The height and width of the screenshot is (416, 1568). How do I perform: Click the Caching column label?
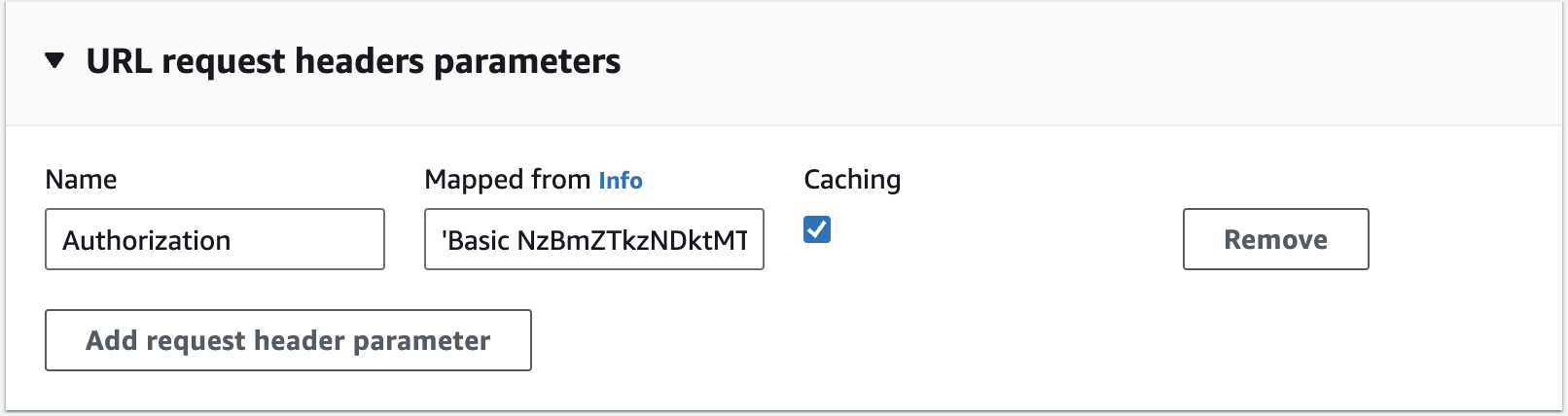click(852, 180)
